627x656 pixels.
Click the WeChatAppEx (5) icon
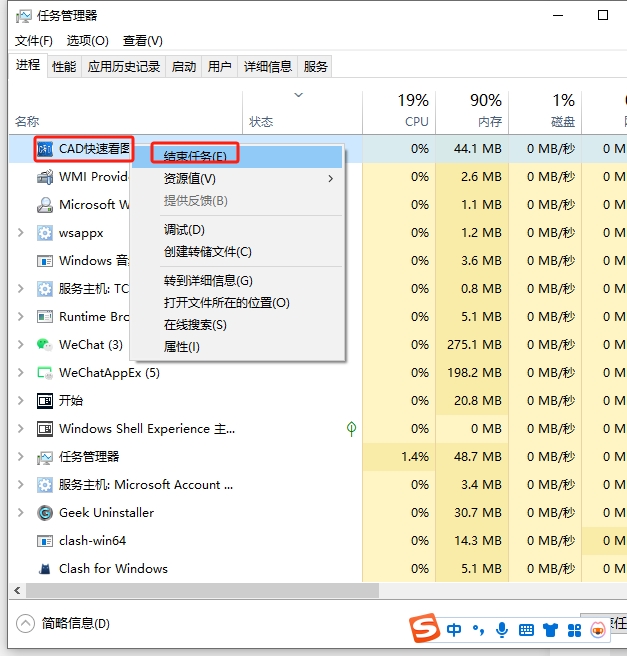click(x=45, y=373)
